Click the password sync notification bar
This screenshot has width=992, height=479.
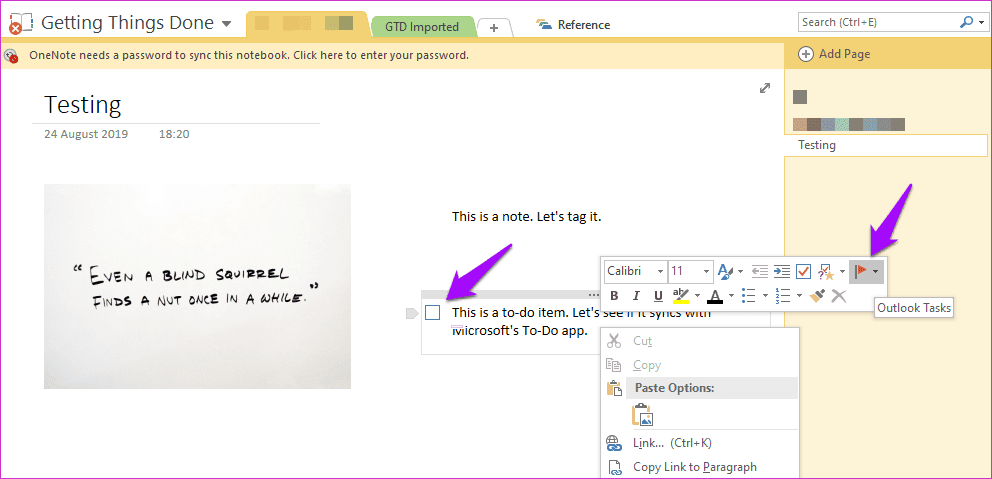pos(392,55)
